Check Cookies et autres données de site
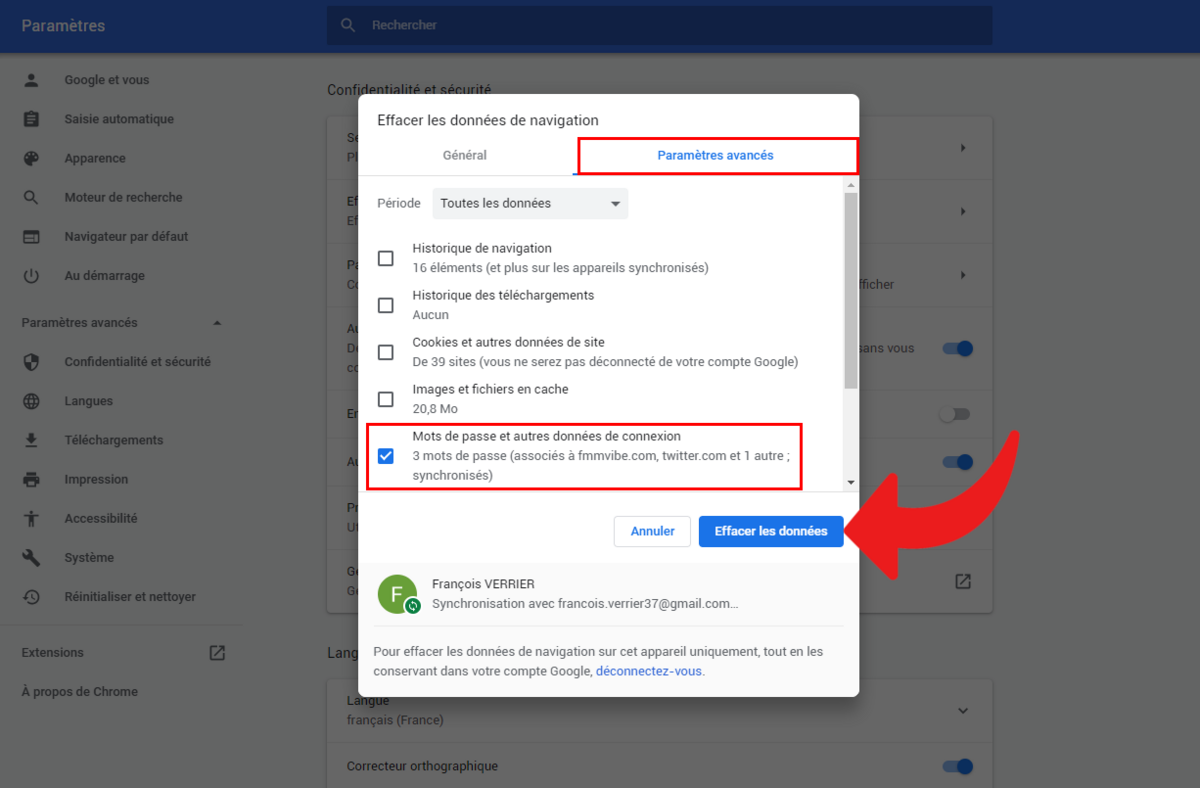Viewport: 1200px width, 788px height. point(386,352)
